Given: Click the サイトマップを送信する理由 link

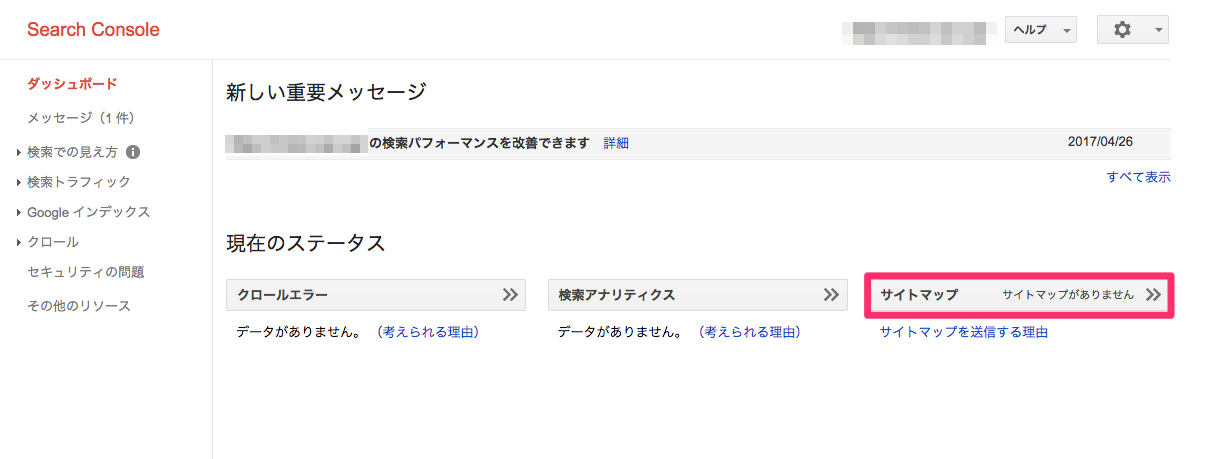Looking at the screenshot, I should [964, 332].
